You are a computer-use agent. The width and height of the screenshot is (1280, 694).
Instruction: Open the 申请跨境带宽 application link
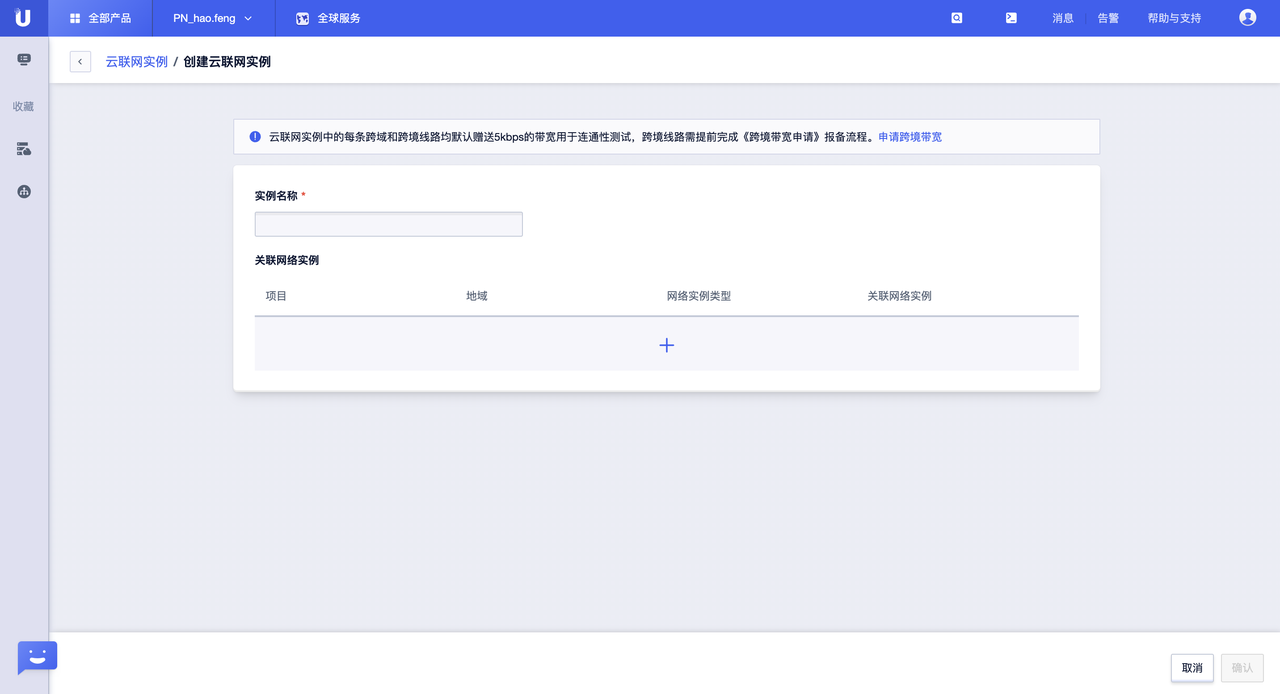[x=909, y=136]
